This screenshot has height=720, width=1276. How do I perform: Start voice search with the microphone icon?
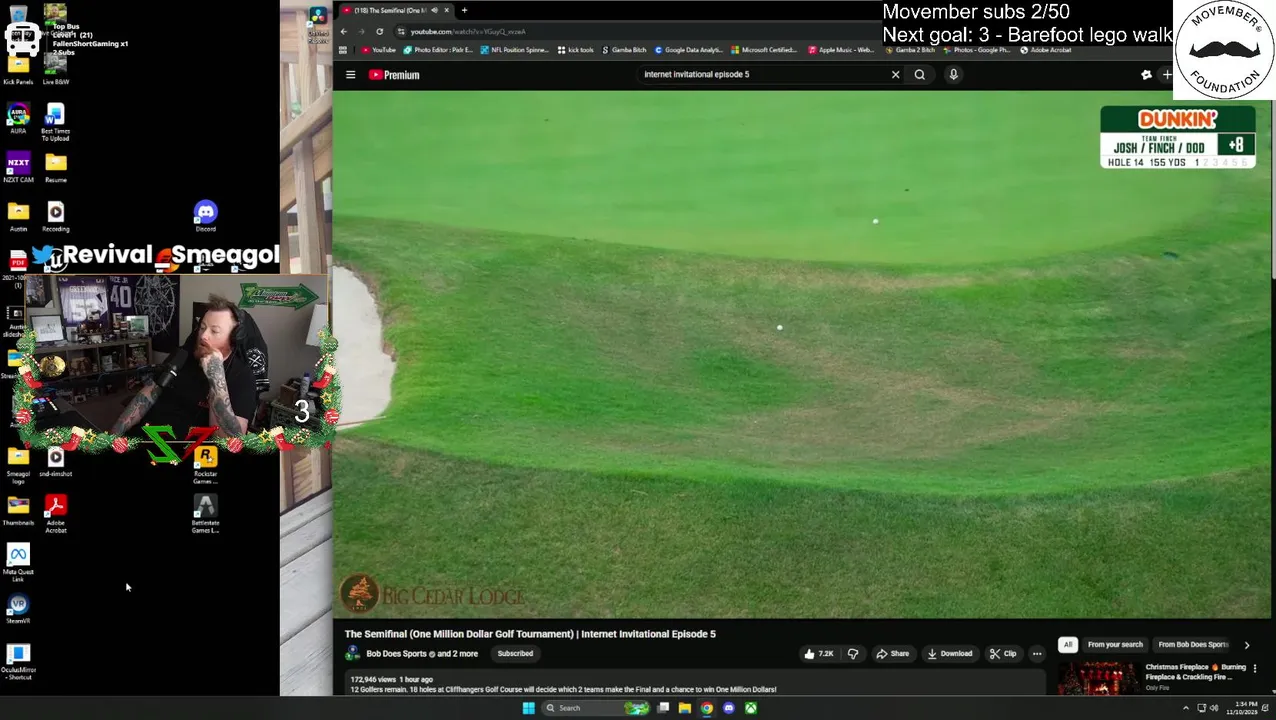(954, 74)
